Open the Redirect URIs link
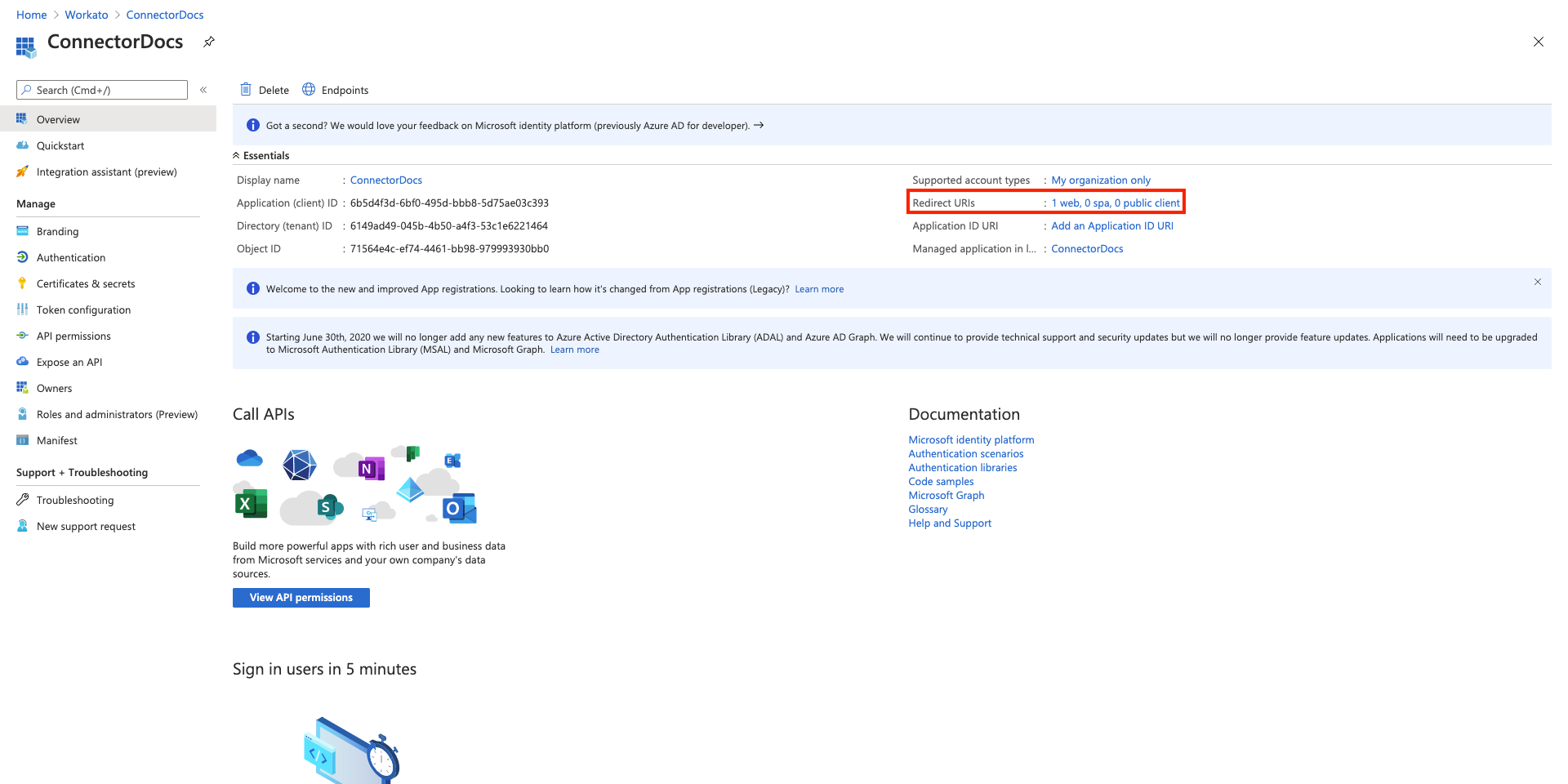1568x784 pixels. (1115, 203)
